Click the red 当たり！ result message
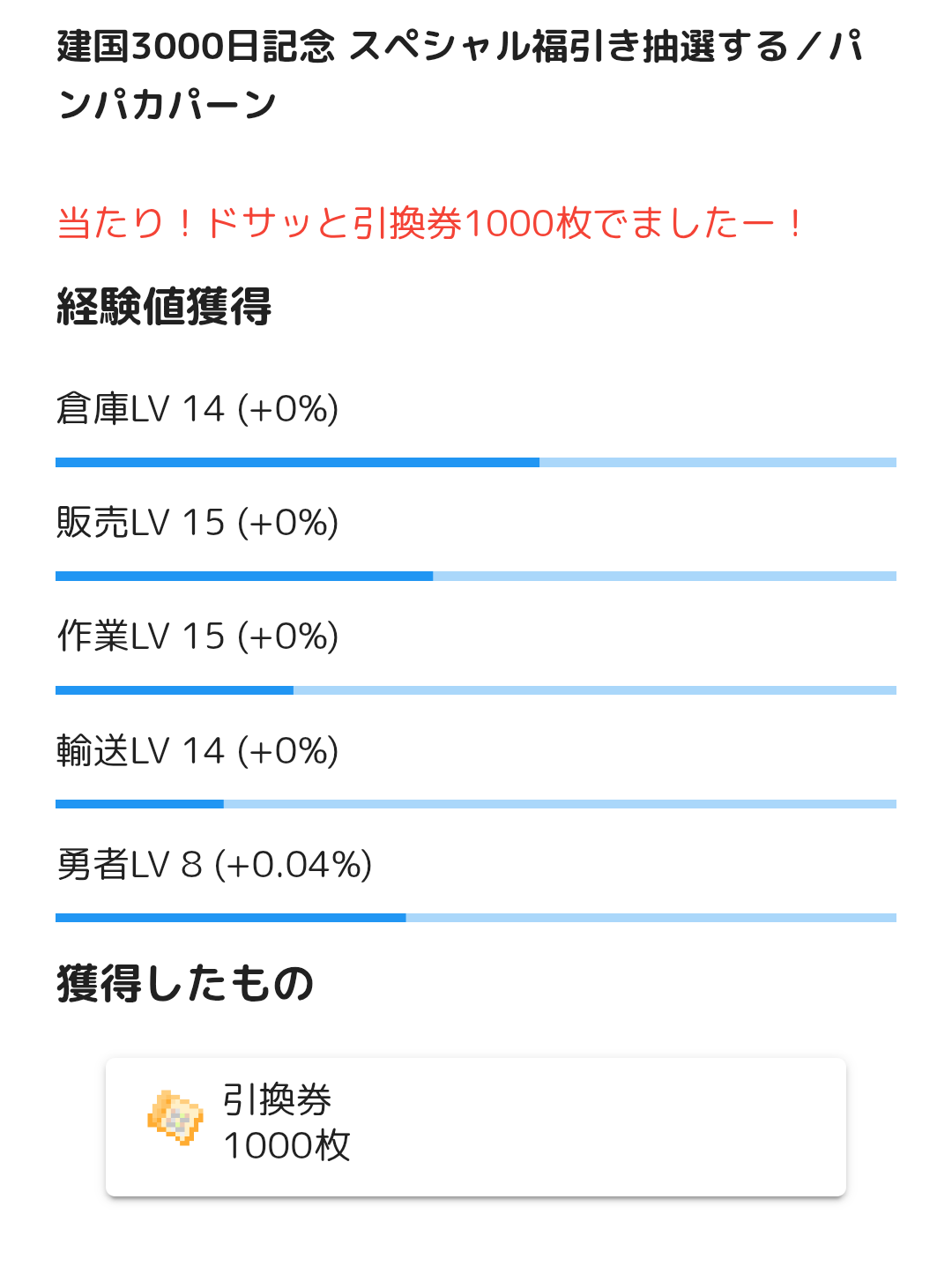Screen dimensions: 952x1281 tap(430, 223)
